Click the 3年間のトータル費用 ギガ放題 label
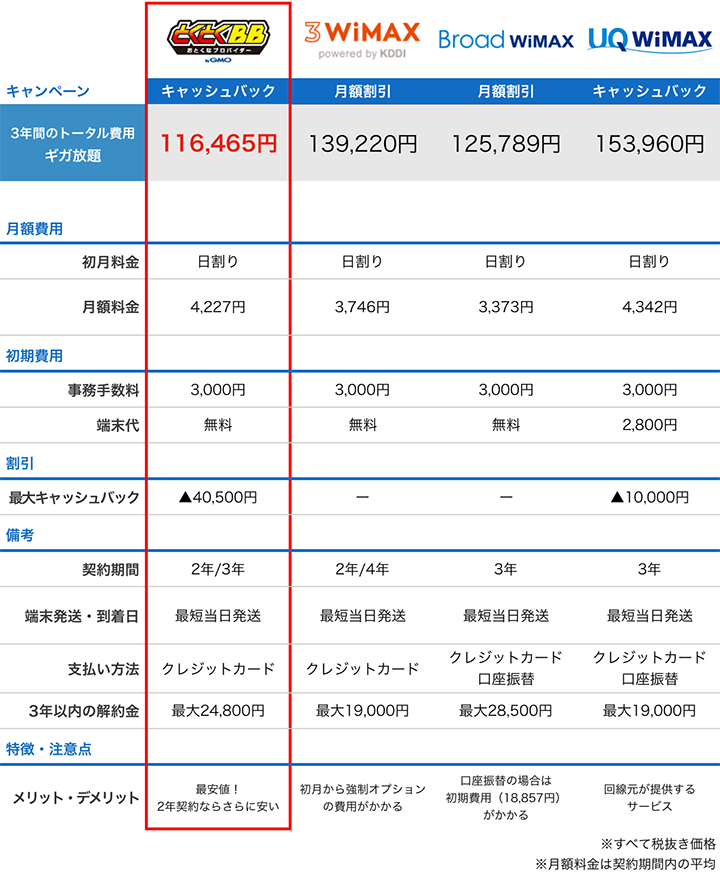Image resolution: width=720 pixels, height=874 pixels. point(72,144)
